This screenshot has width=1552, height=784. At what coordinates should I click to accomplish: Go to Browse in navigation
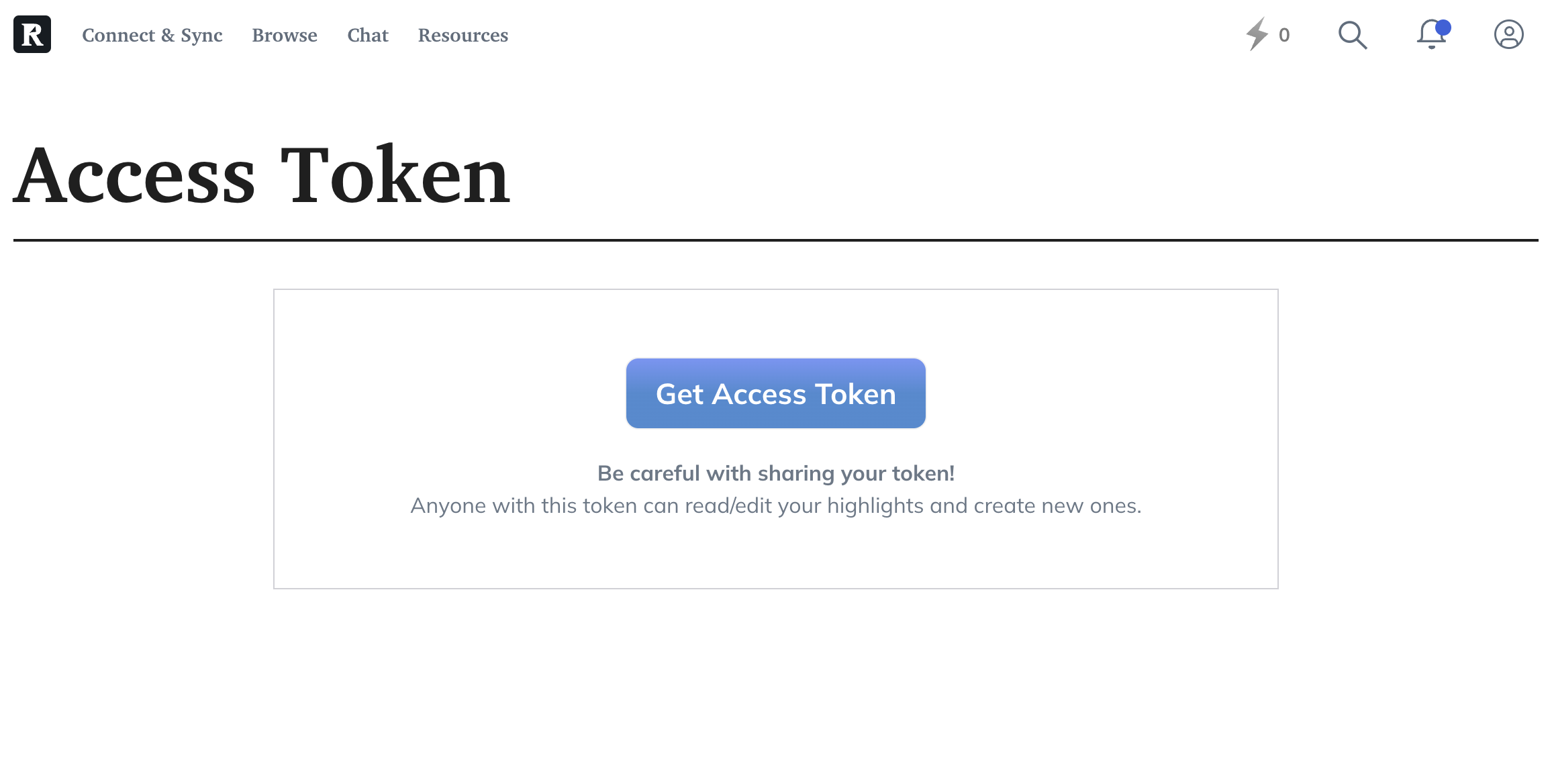pyautogui.click(x=285, y=35)
